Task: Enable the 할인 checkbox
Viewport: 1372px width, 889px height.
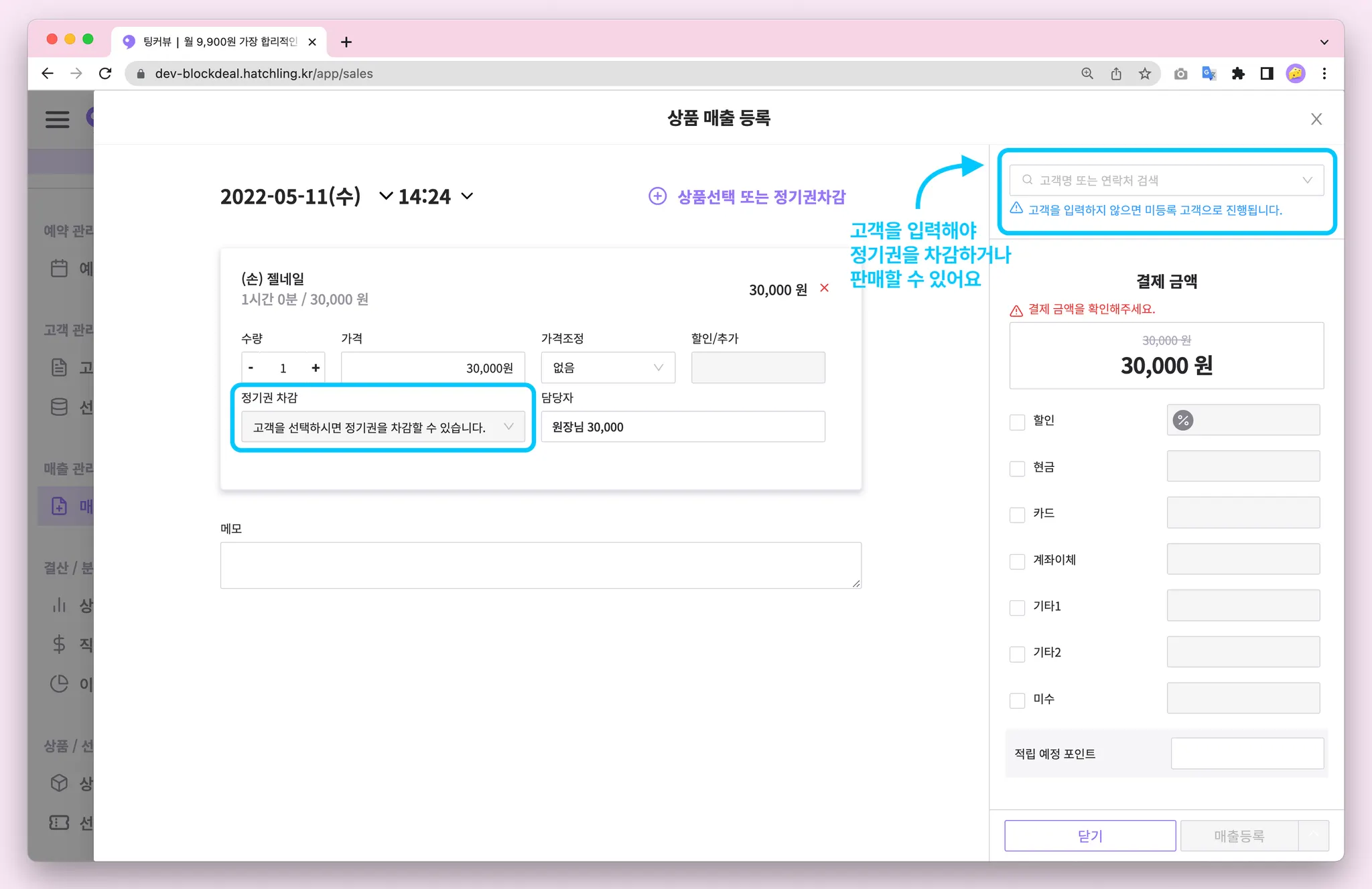Action: pos(1017,422)
